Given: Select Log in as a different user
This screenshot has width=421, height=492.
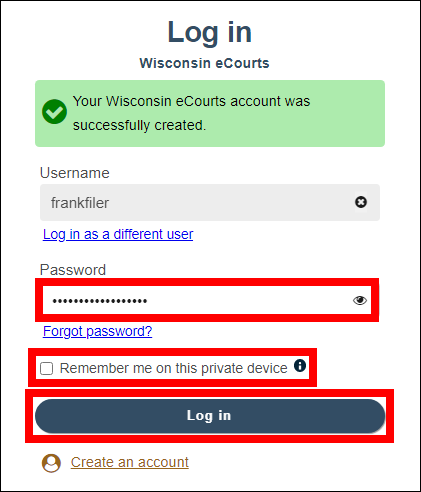Looking at the screenshot, I should [118, 234].
